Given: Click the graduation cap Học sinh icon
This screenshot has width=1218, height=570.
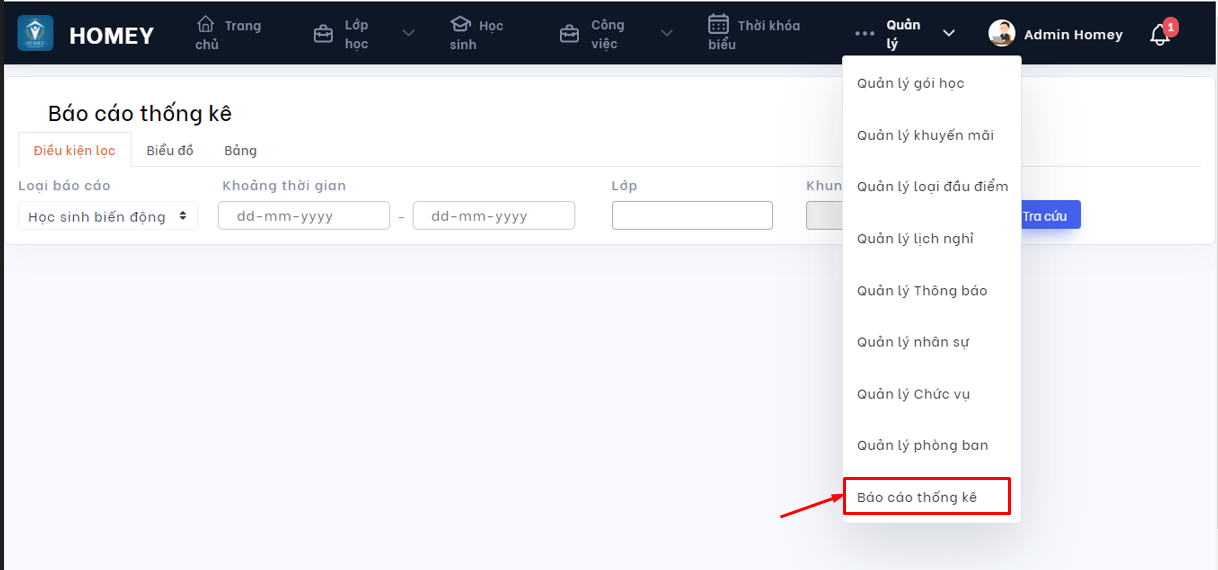Looking at the screenshot, I should pos(460,24).
